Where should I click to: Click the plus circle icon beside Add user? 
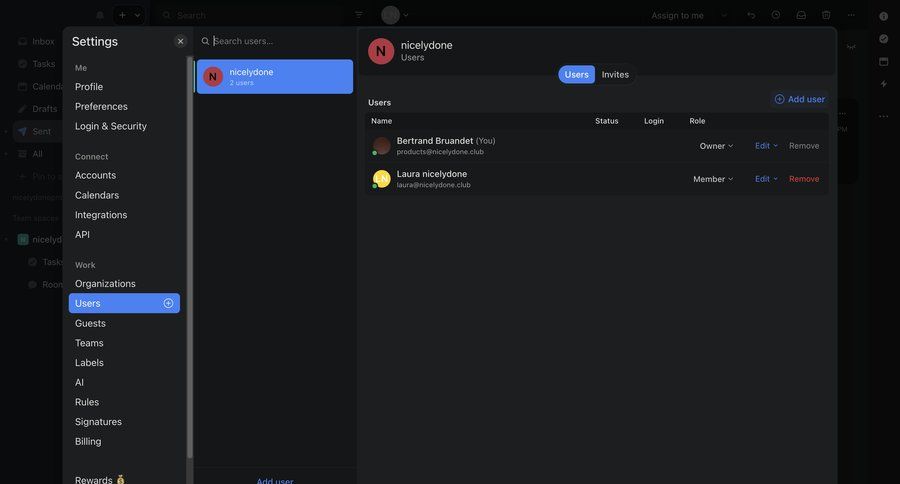[779, 99]
